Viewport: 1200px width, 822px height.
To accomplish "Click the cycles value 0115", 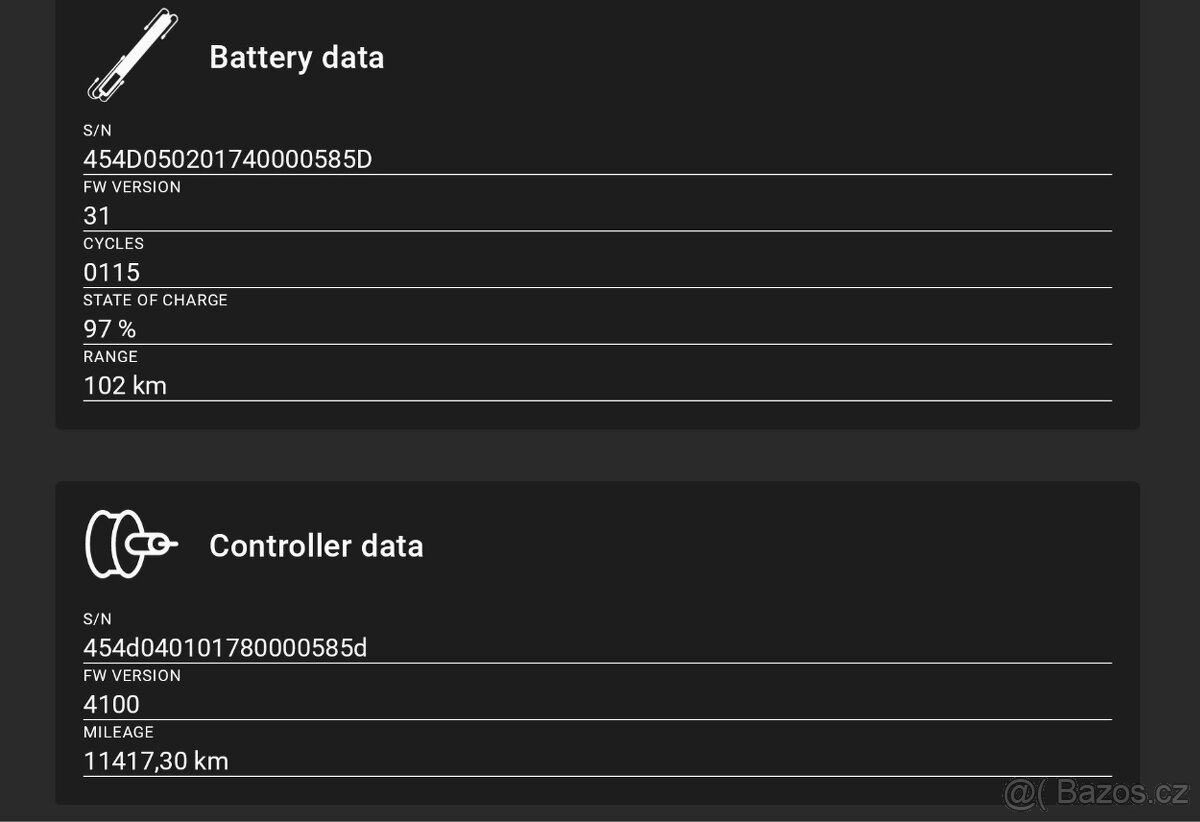I will tap(111, 272).
